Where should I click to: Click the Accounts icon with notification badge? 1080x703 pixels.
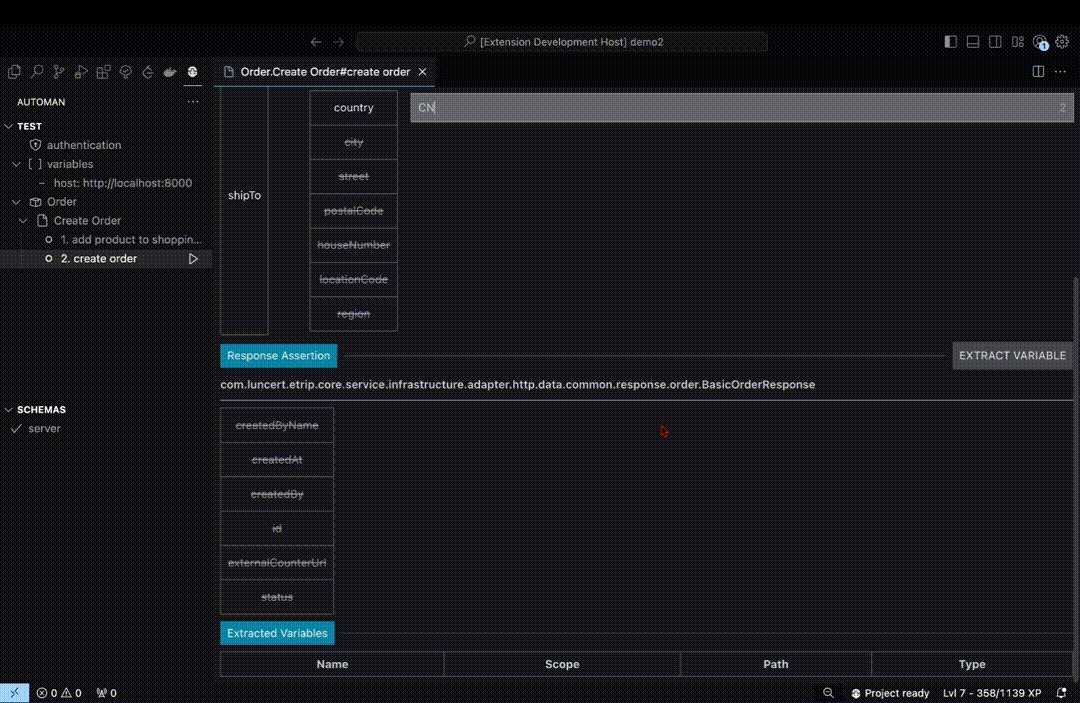1040,42
